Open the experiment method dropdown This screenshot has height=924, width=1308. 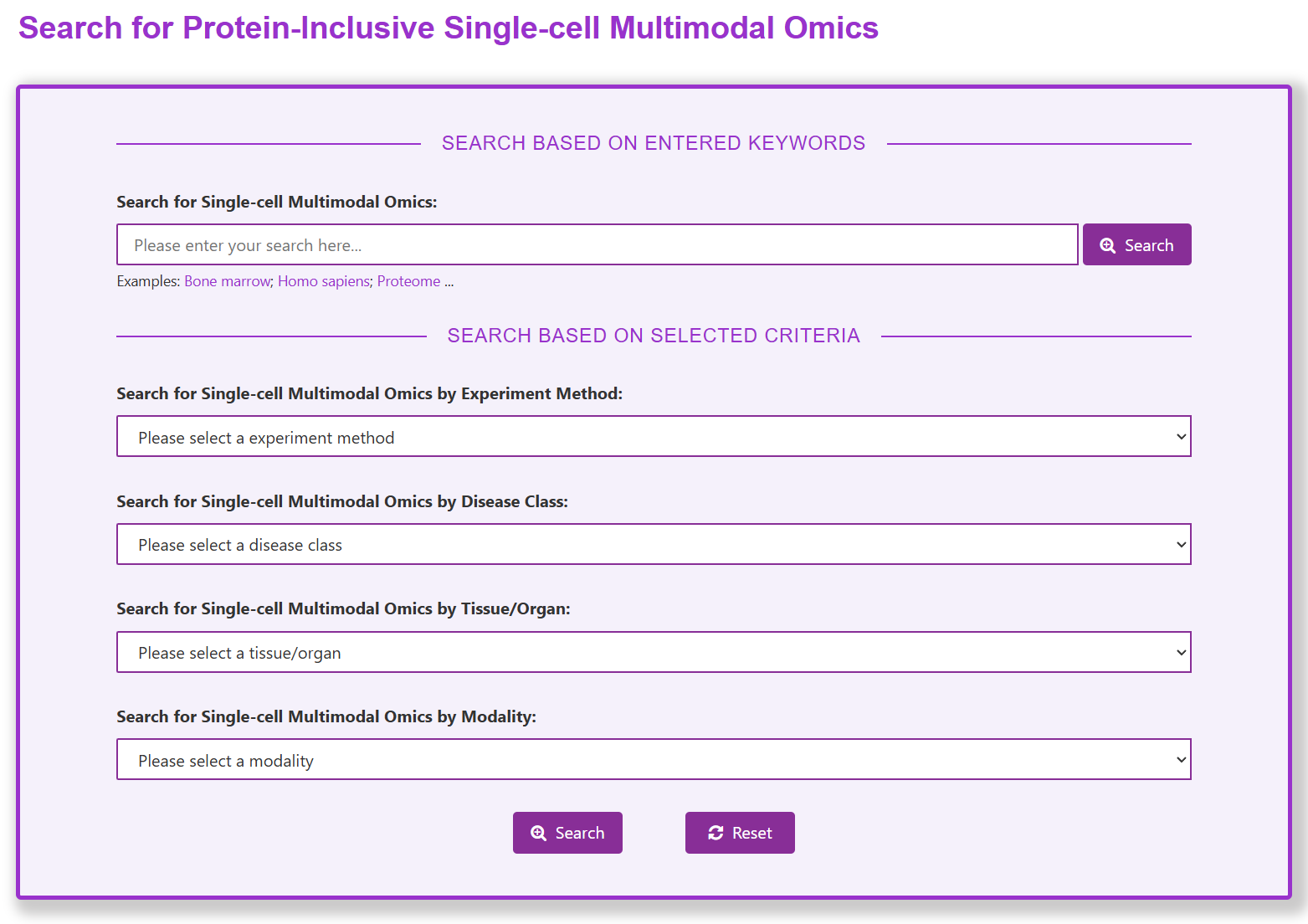(654, 436)
